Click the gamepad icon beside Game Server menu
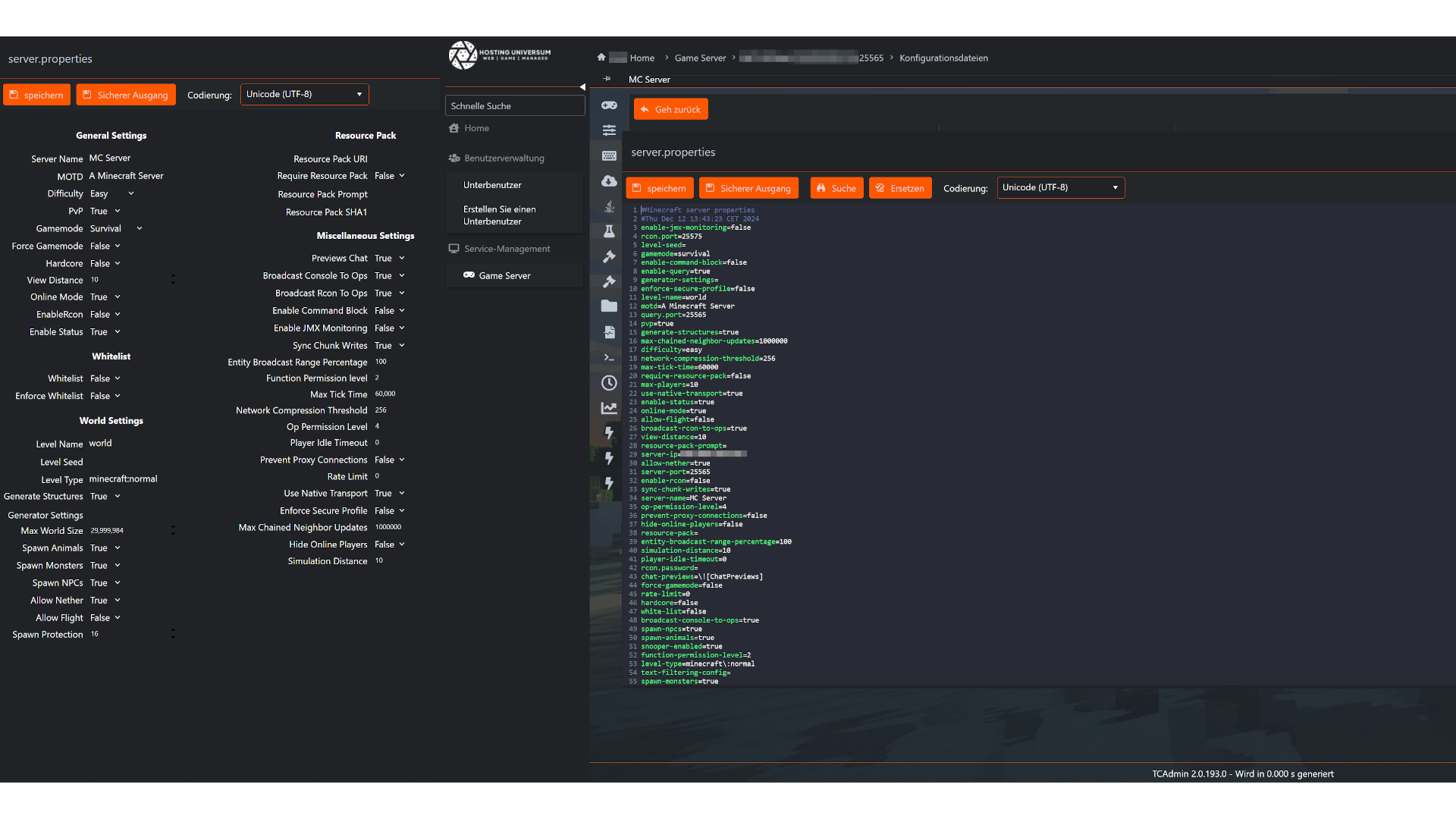Viewport: 1456px width, 819px height. click(469, 275)
